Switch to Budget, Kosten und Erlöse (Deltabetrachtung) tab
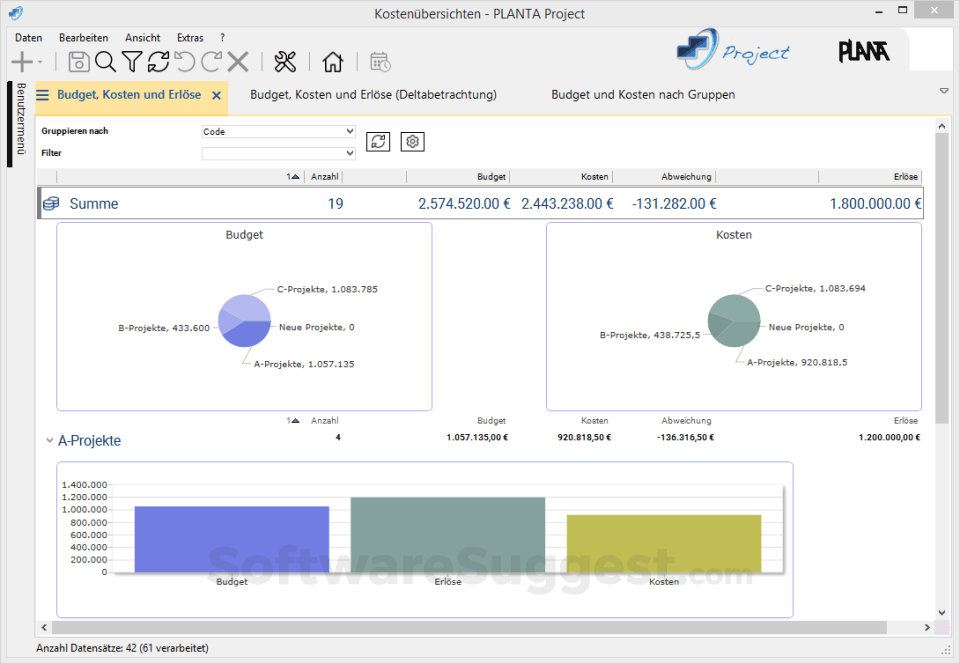This screenshot has height=664, width=960. 373,95
